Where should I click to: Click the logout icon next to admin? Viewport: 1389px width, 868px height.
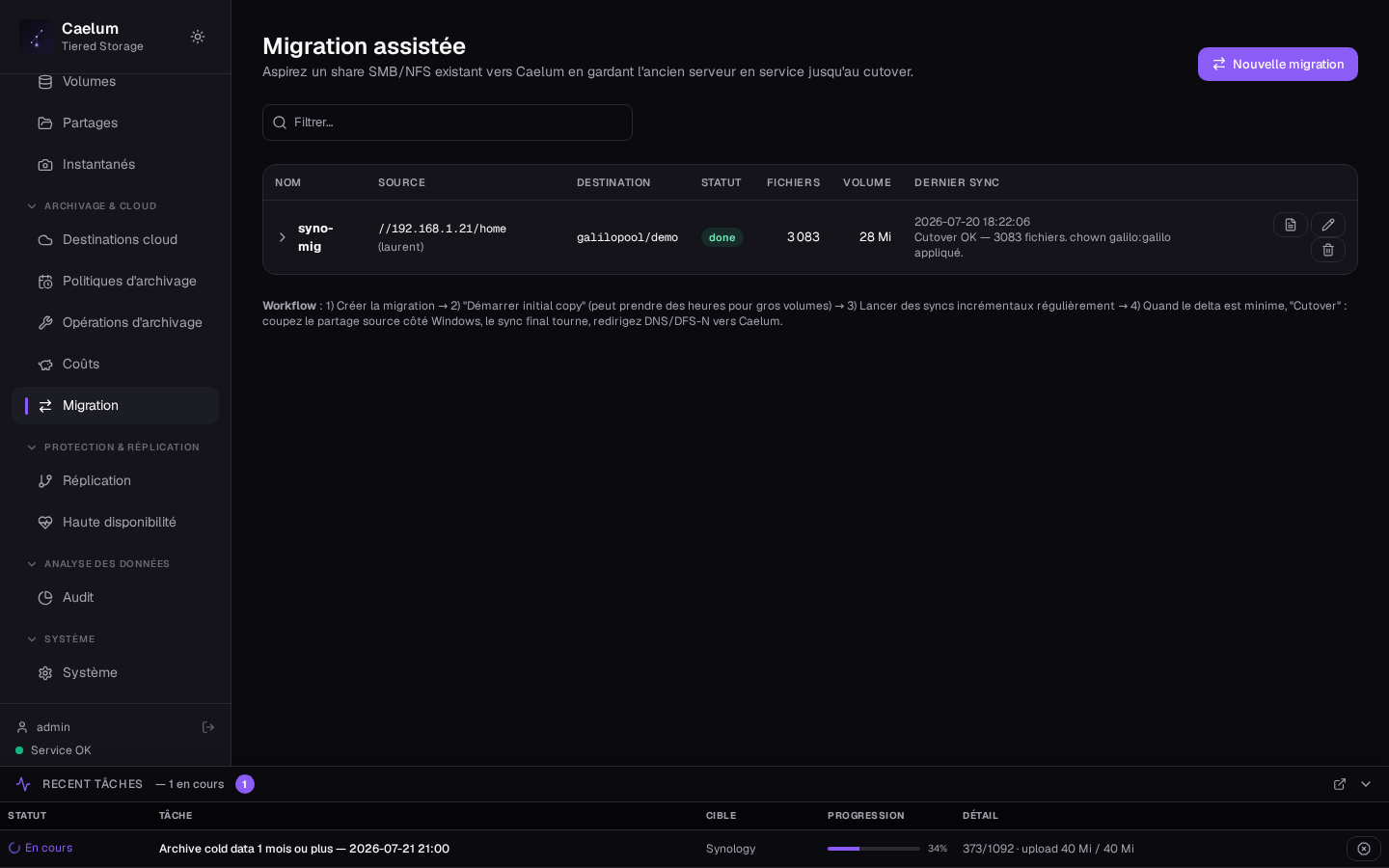[x=208, y=727]
